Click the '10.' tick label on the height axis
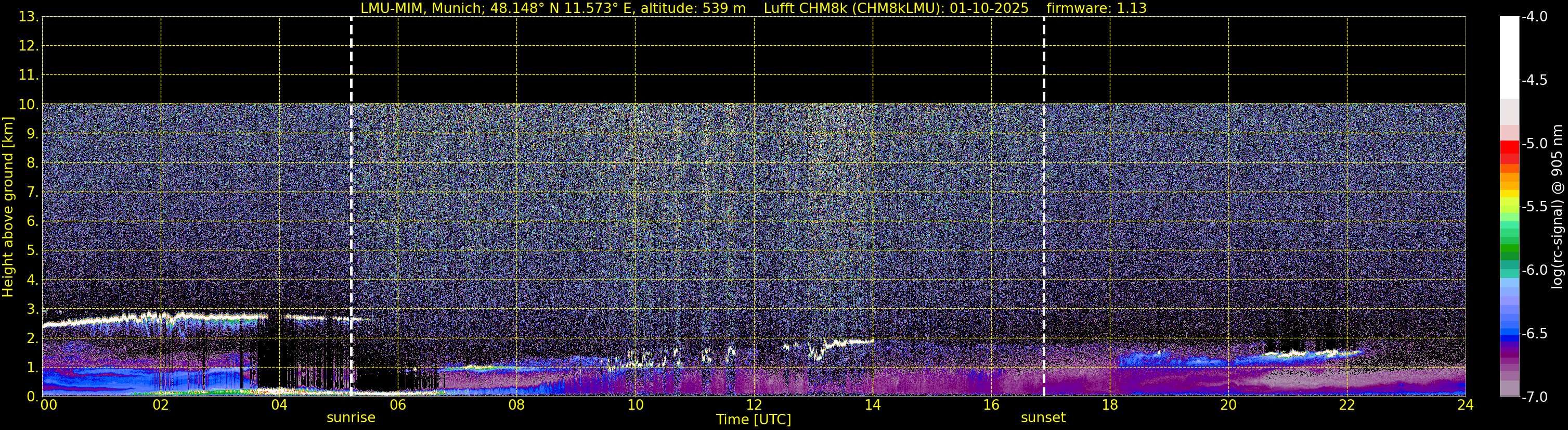Screen dimensions: 1568x430 point(29,105)
